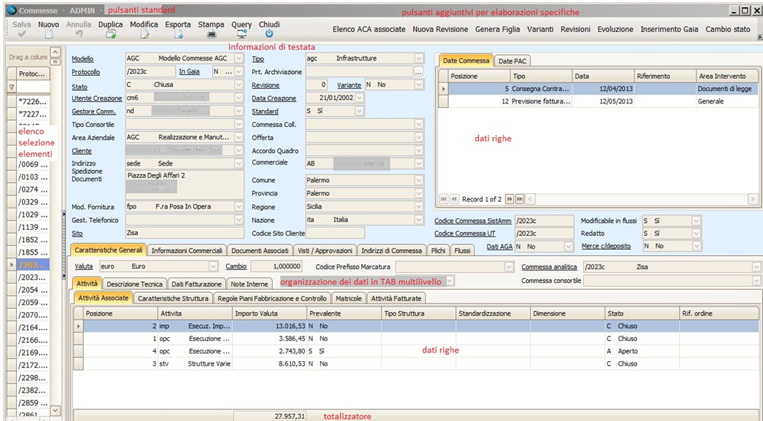Open the Modello dropdown

(238, 59)
